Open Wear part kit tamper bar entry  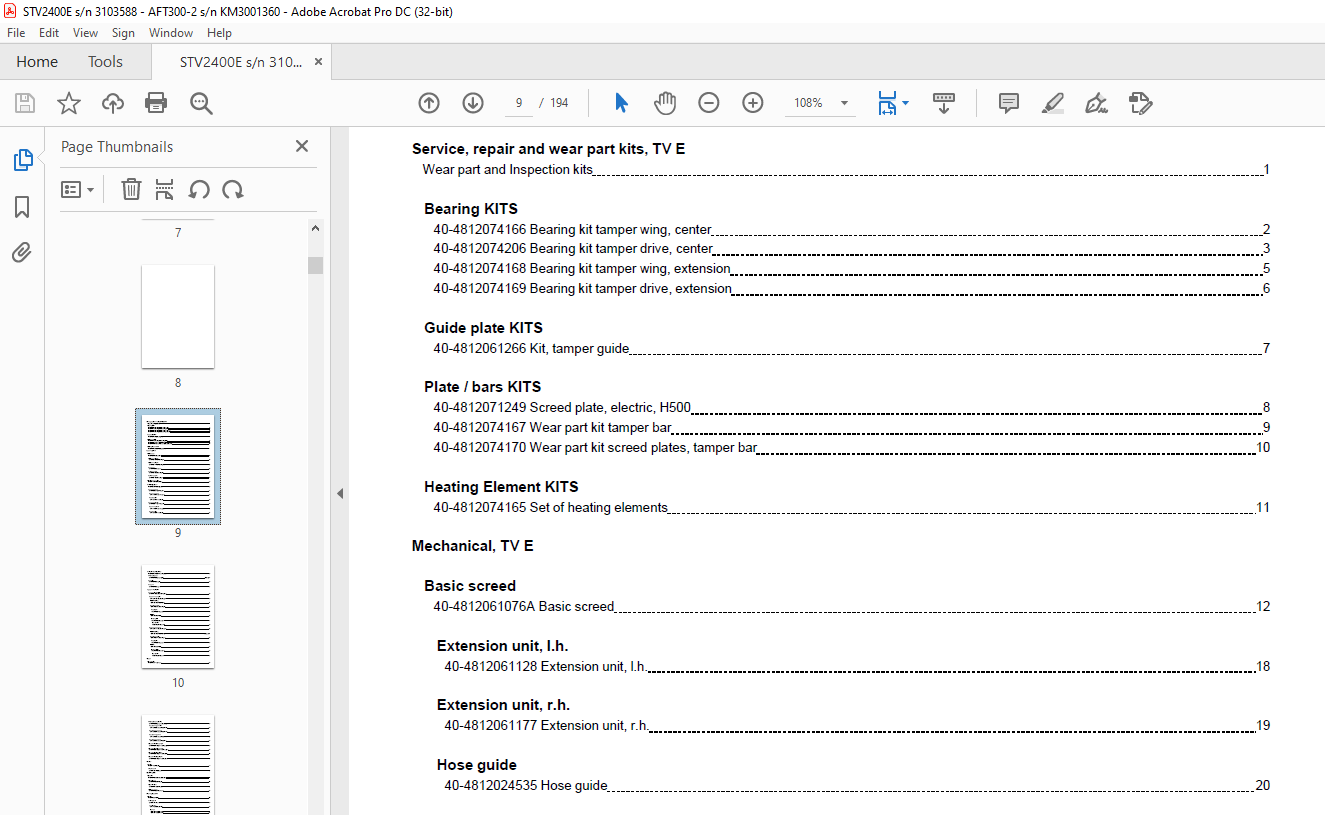(x=851, y=427)
